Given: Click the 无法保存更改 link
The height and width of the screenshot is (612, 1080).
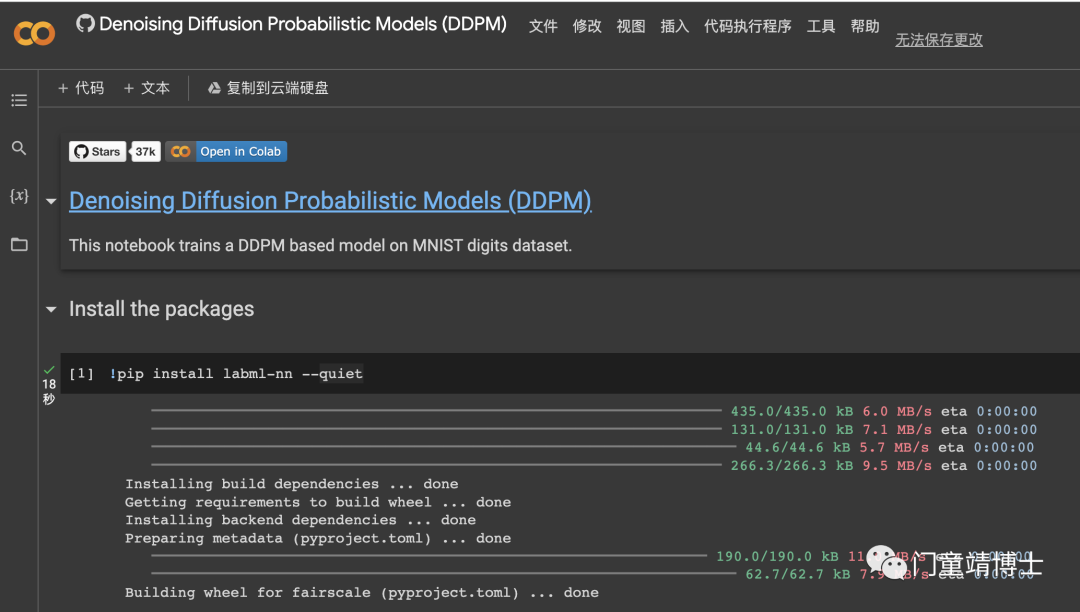Looking at the screenshot, I should tap(939, 40).
